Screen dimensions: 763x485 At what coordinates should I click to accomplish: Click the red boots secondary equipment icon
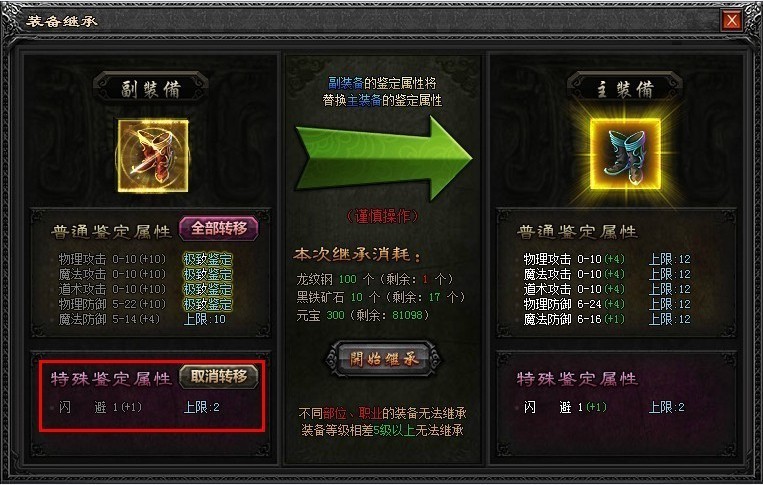153,156
